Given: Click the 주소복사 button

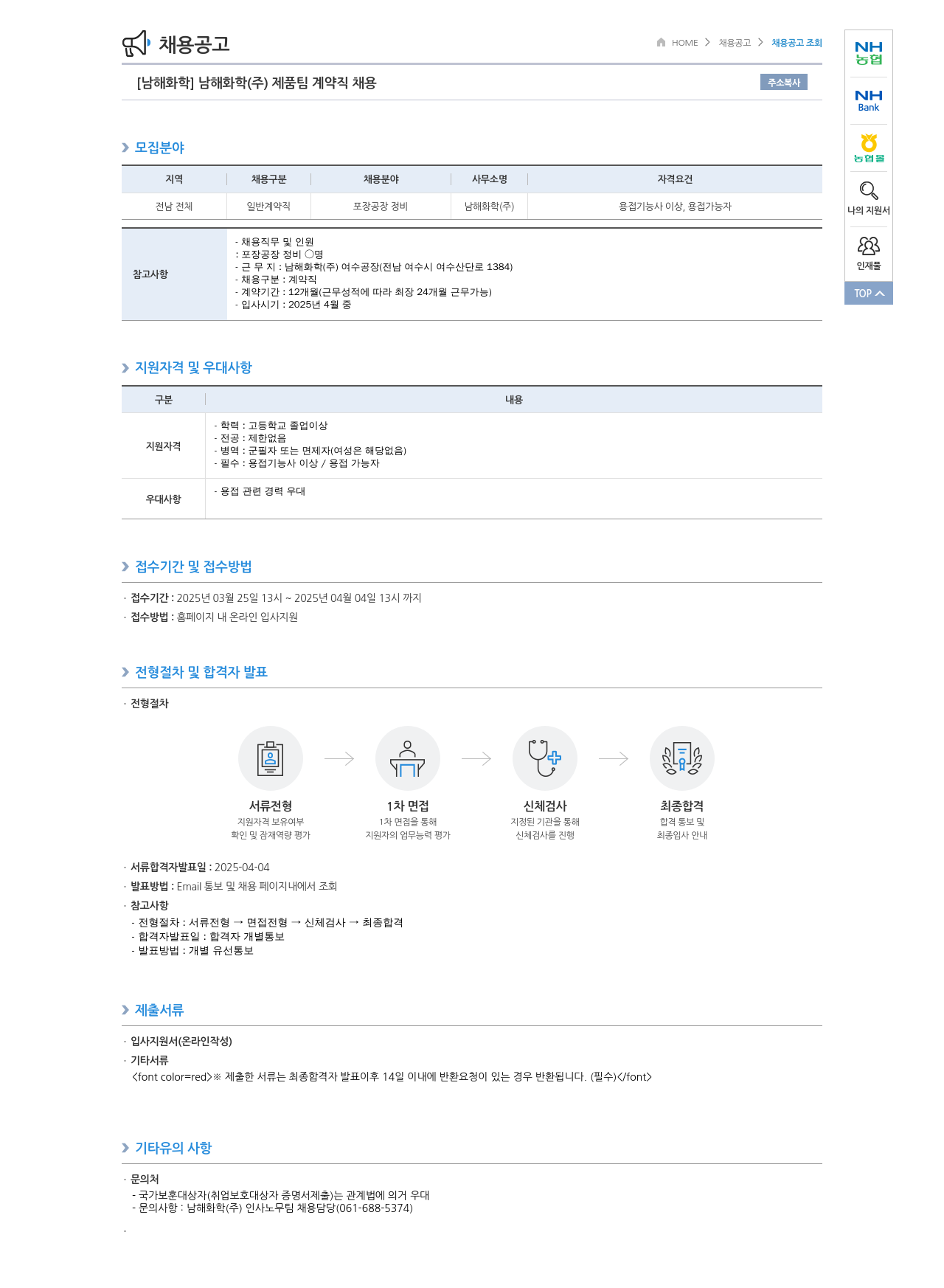Looking at the screenshot, I should [x=784, y=83].
